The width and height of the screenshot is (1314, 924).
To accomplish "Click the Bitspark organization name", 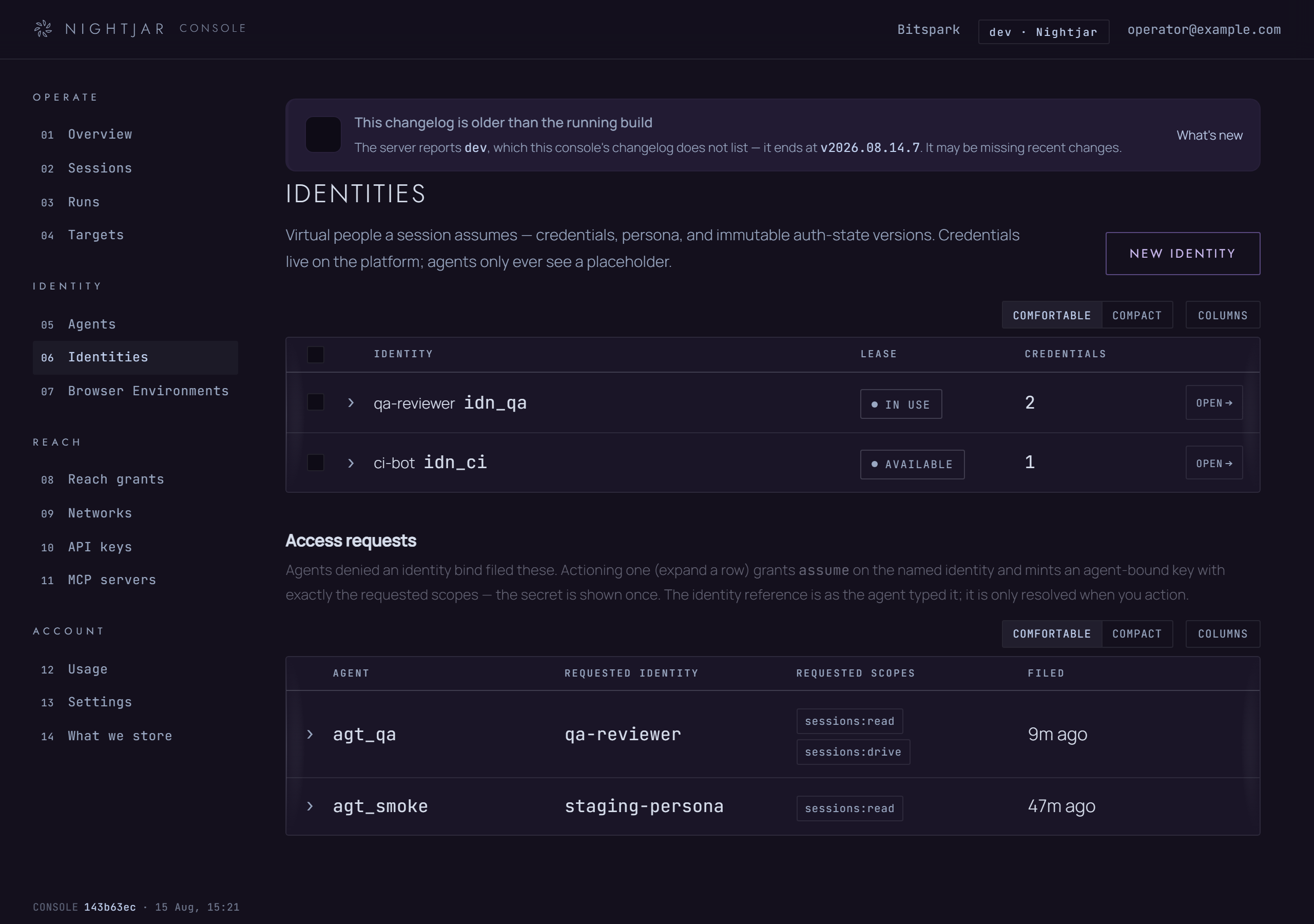I will pyautogui.click(x=929, y=30).
